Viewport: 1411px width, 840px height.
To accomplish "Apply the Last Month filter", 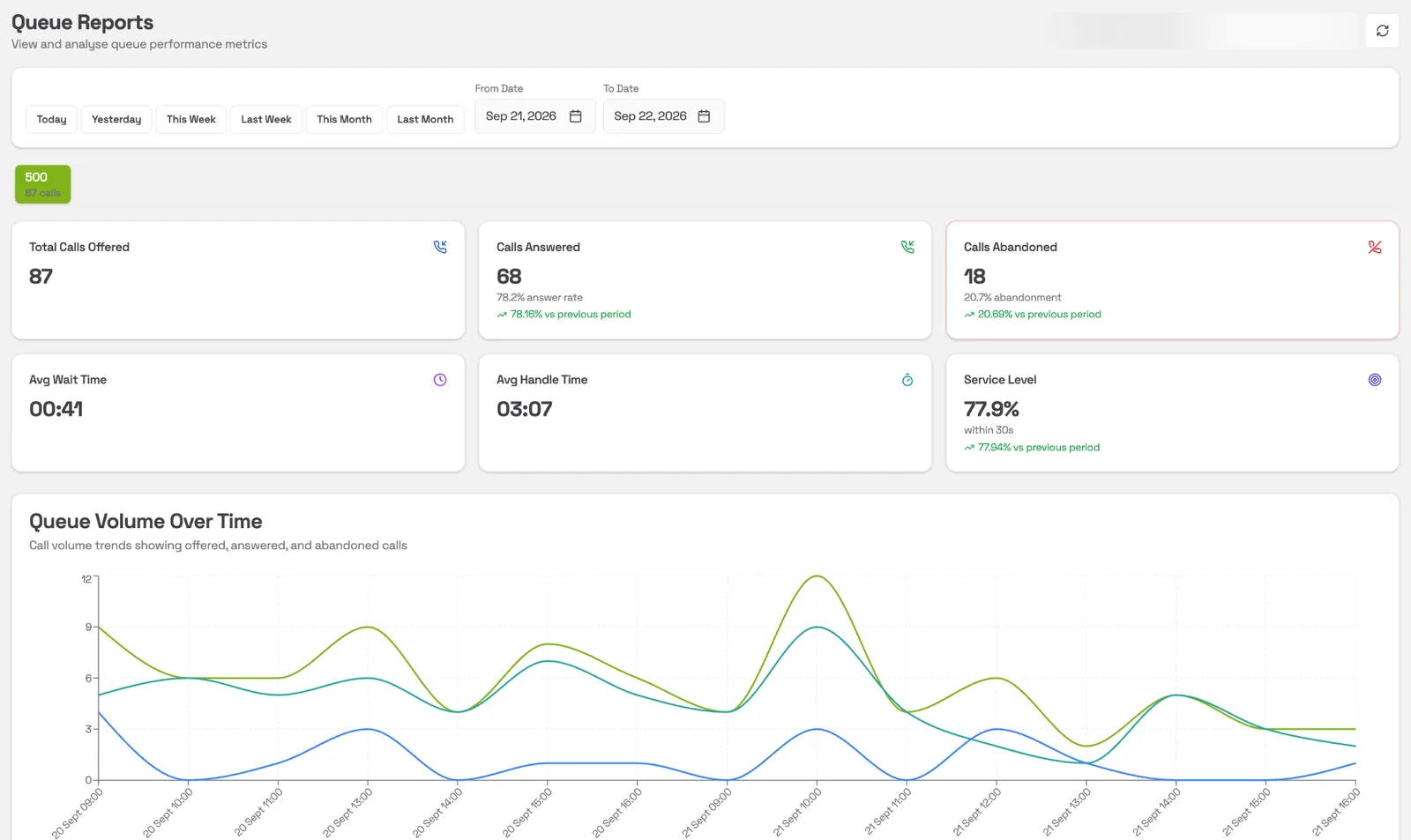I will 425,119.
